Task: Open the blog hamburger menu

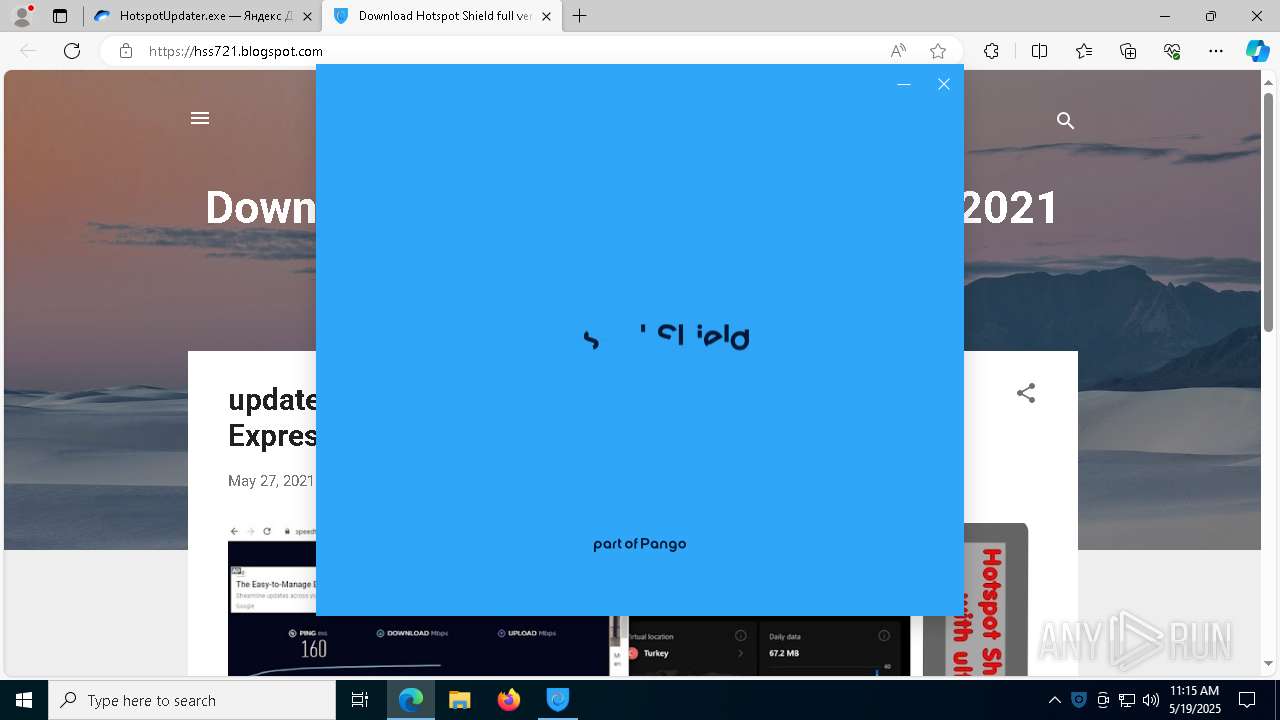Action: pyautogui.click(x=200, y=118)
